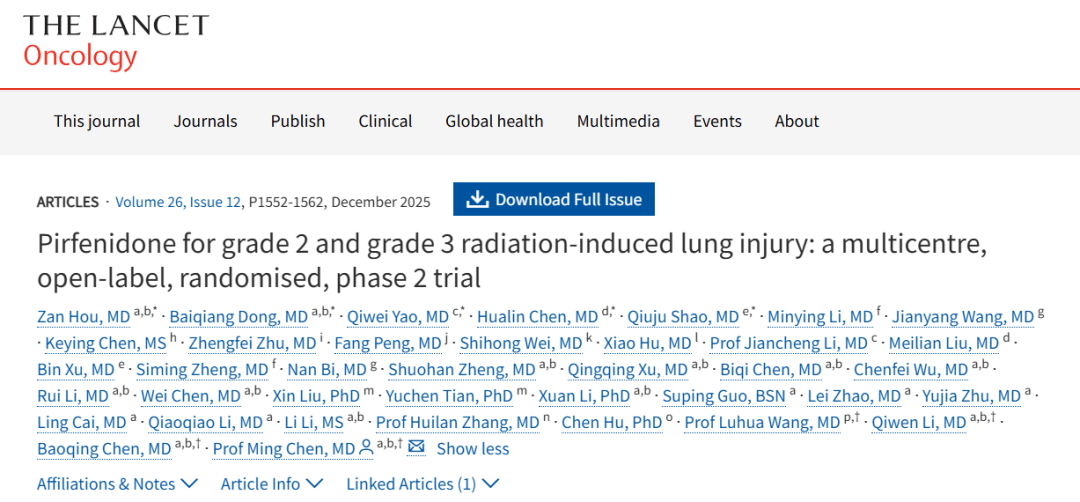Collapse the author list with Show less

click(473, 449)
